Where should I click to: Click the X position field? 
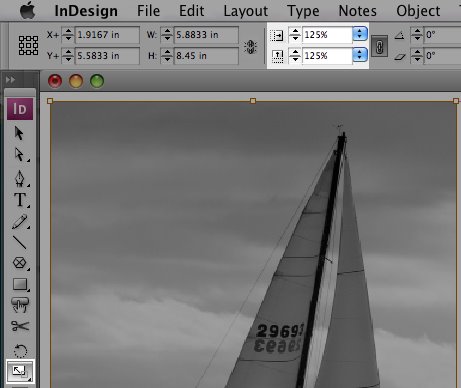(x=107, y=35)
